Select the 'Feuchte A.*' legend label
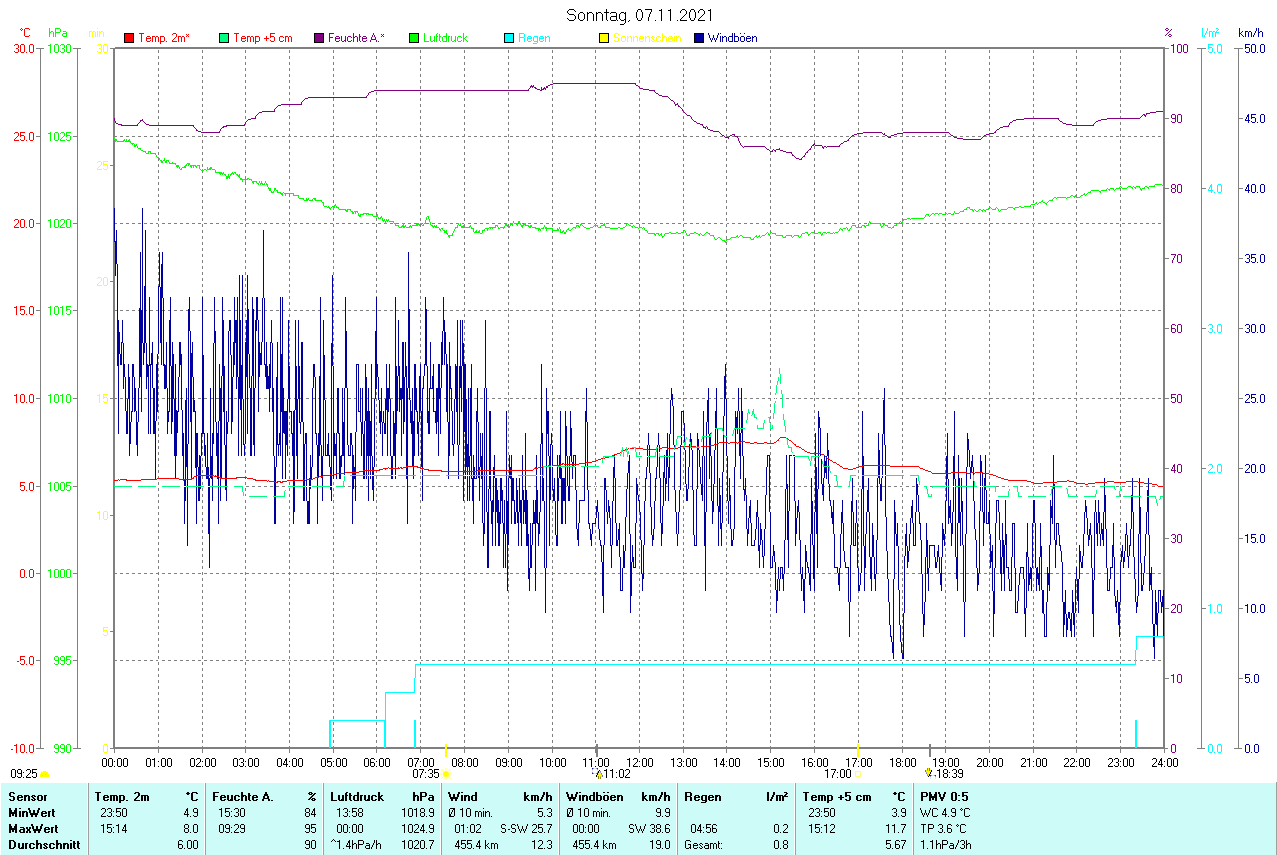The image size is (1277, 855). point(356,38)
